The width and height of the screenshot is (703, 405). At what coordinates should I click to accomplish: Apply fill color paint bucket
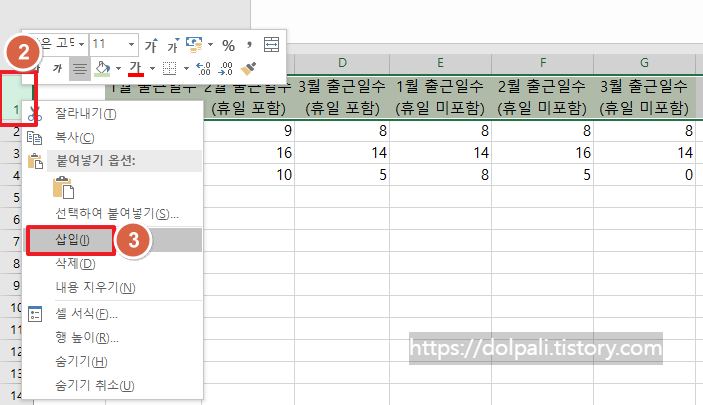(x=103, y=69)
